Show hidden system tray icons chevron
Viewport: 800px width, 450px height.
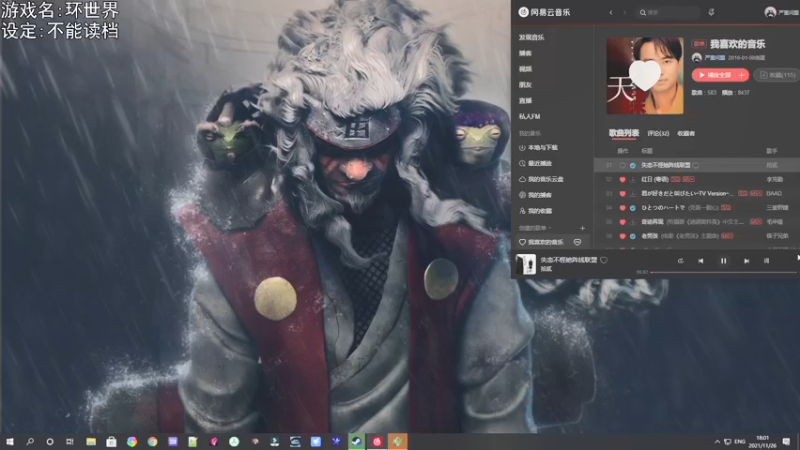tap(717, 441)
